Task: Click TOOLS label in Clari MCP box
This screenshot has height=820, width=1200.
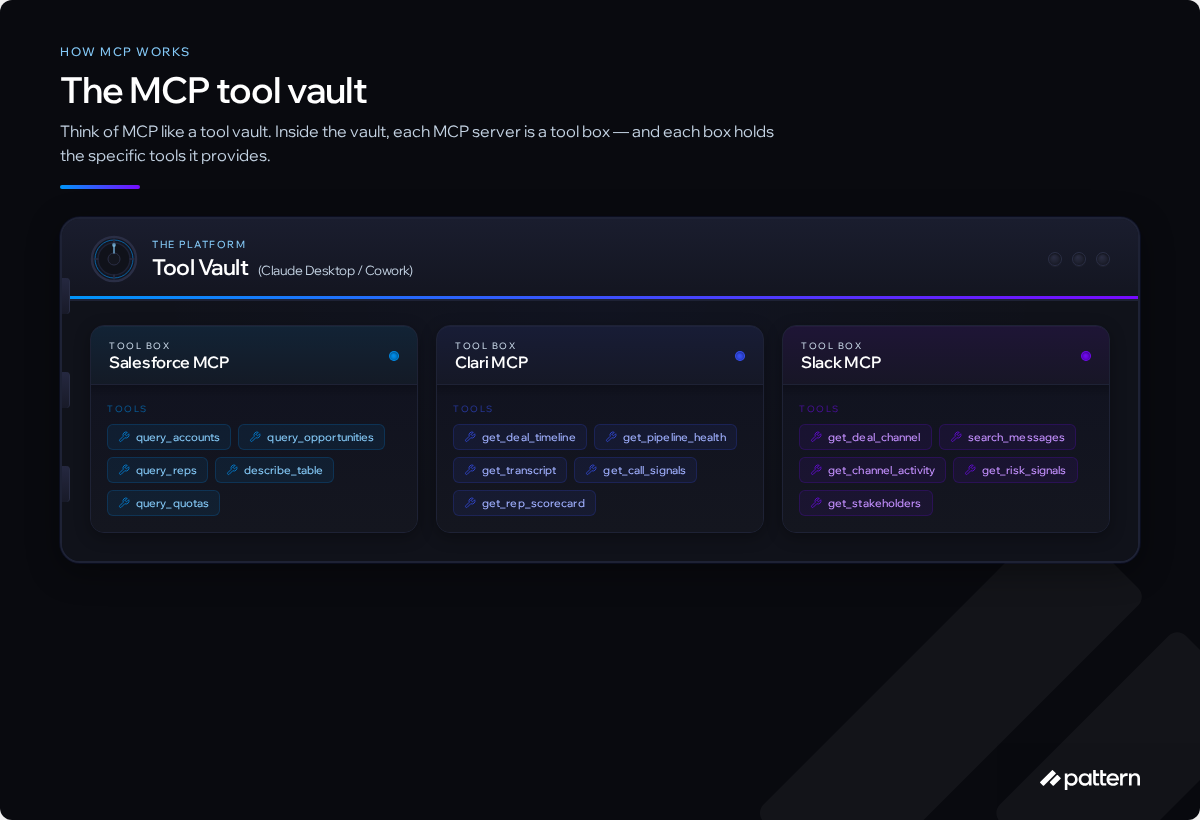Action: 473,408
